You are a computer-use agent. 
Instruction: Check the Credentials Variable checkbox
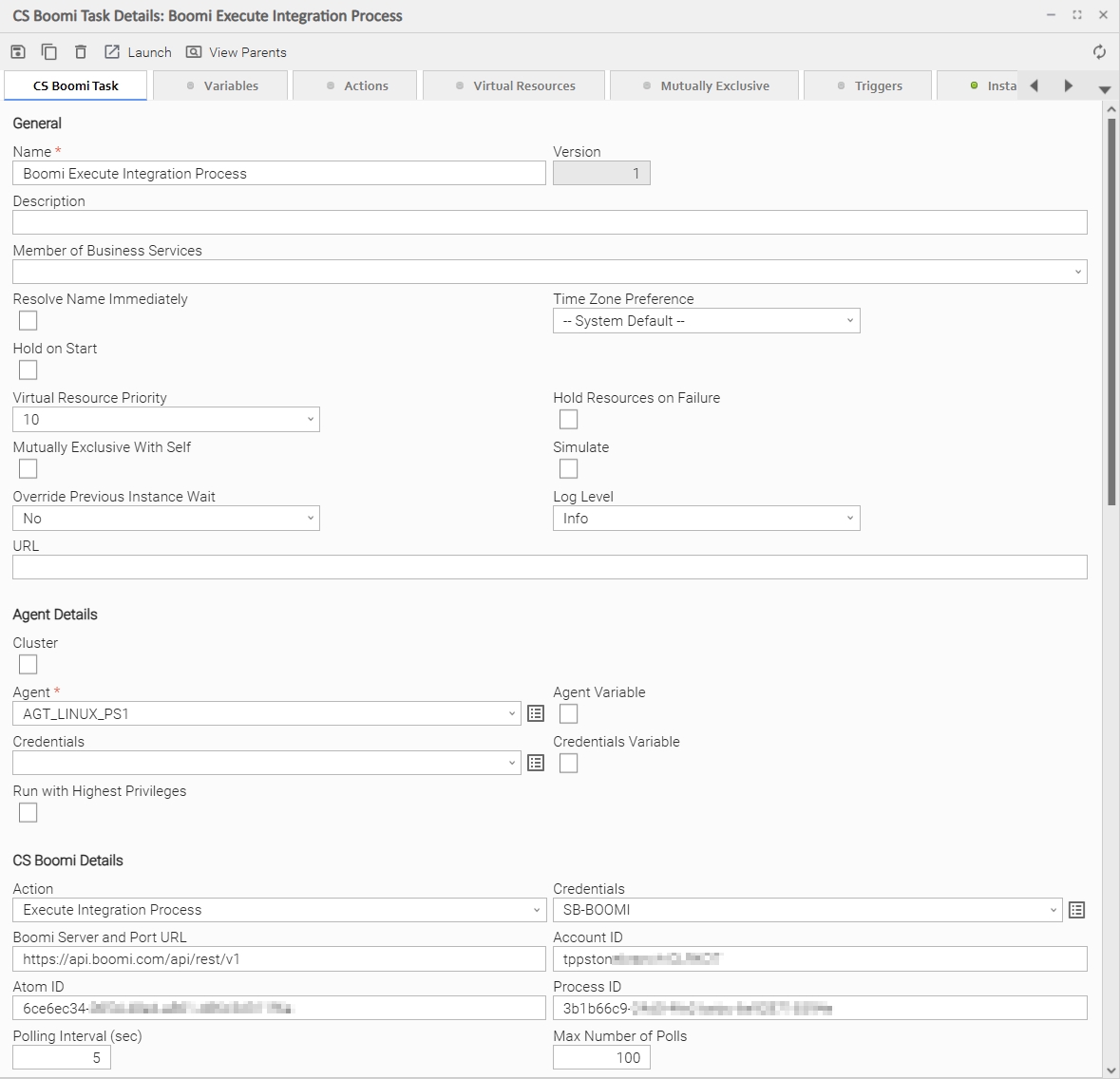pos(569,763)
